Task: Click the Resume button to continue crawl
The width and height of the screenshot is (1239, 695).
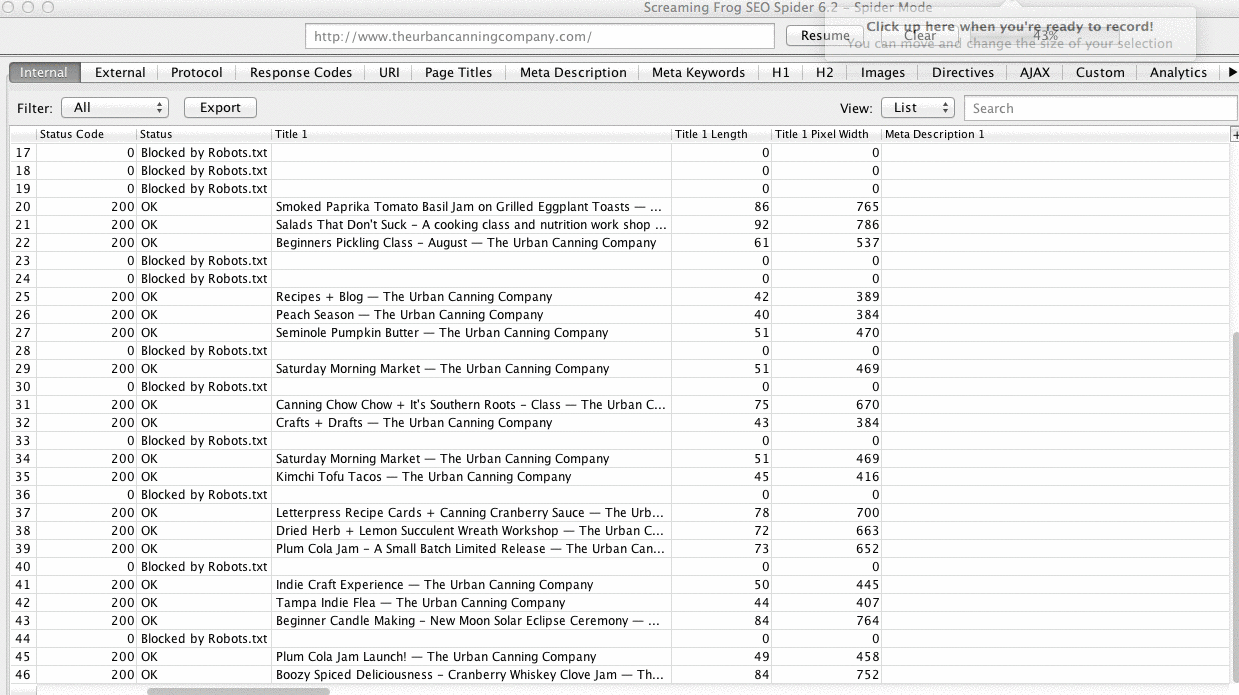Action: pos(825,36)
